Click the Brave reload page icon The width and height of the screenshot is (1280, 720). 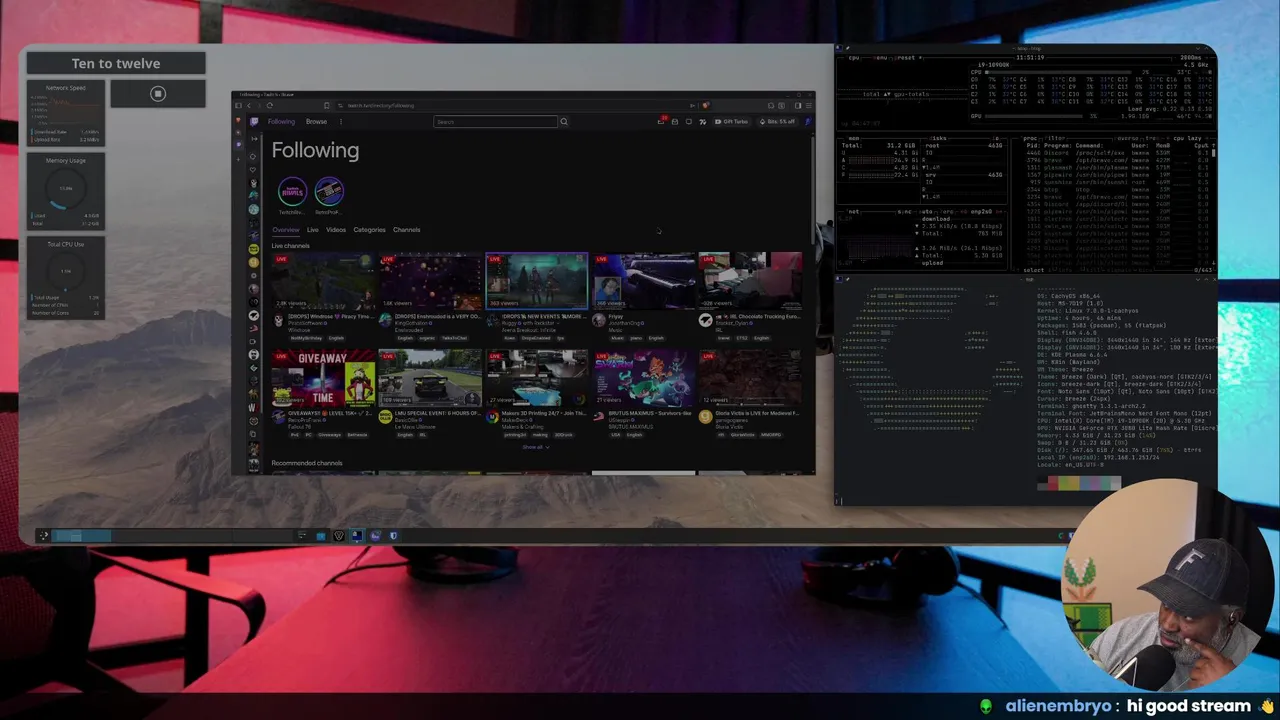click(269, 105)
